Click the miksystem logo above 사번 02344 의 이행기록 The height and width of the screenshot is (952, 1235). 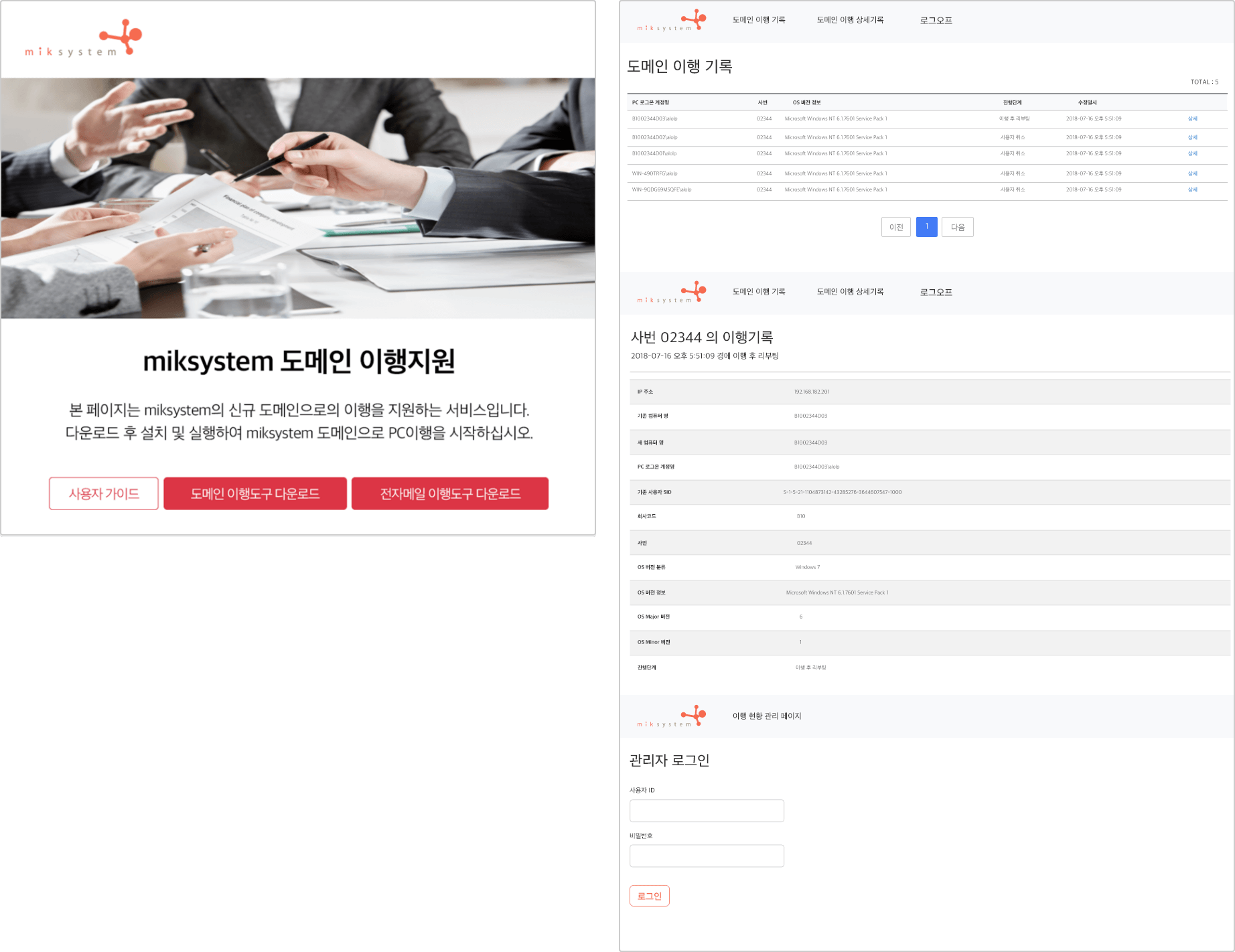(x=671, y=293)
